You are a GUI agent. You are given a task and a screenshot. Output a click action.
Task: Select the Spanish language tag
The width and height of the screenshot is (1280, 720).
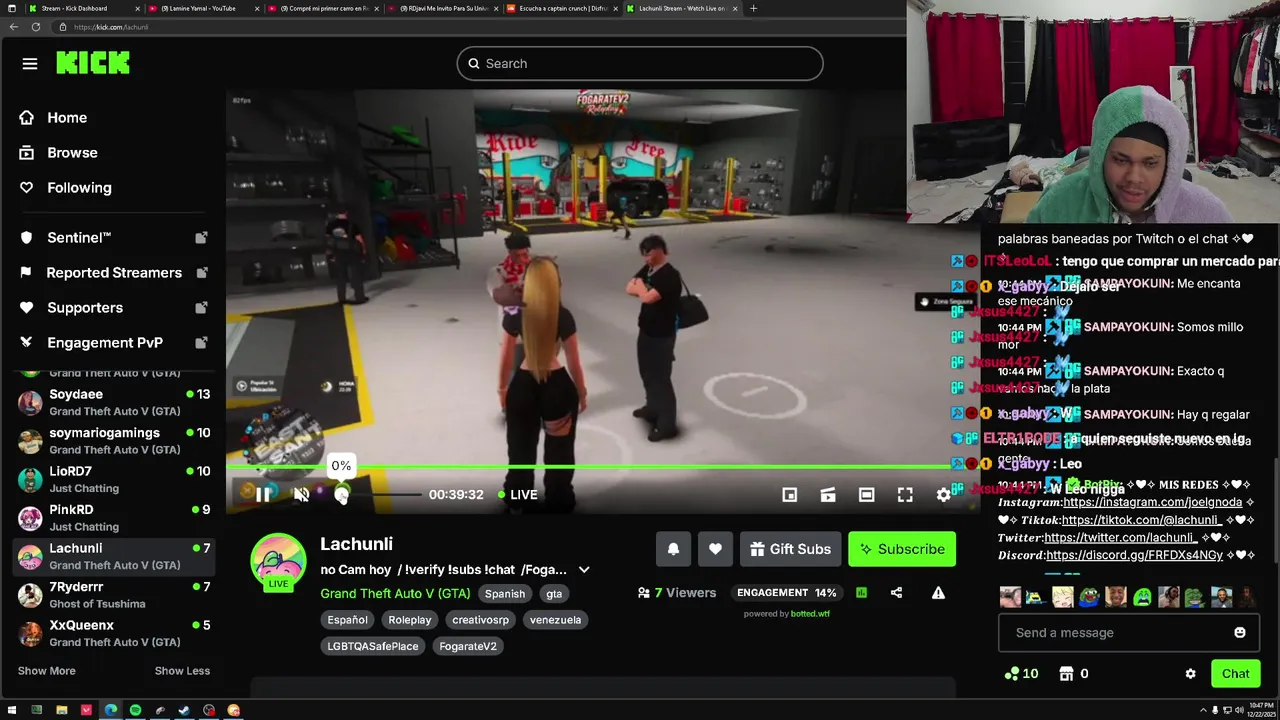pyautogui.click(x=505, y=593)
